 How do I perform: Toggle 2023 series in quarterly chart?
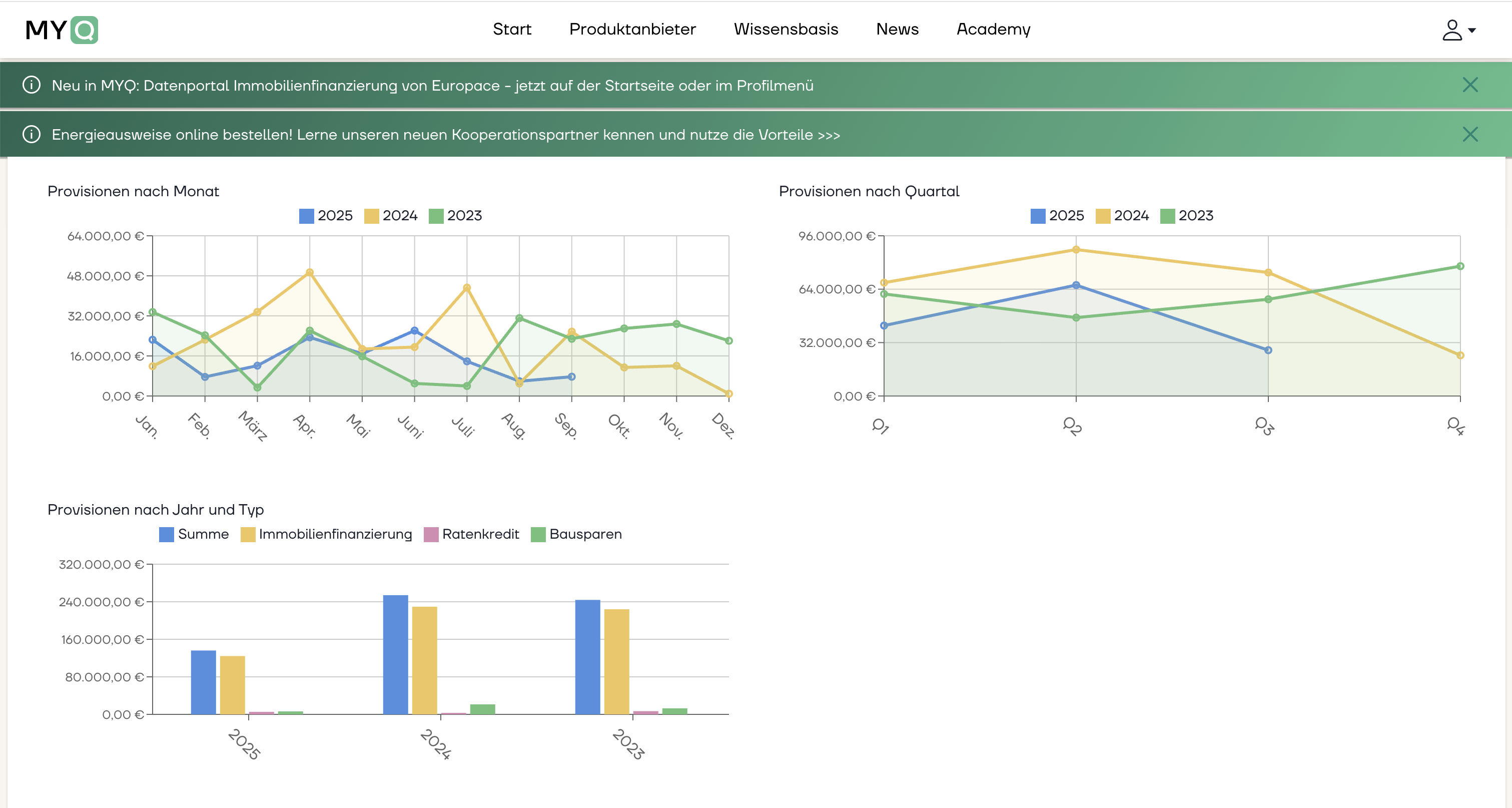click(x=1187, y=215)
